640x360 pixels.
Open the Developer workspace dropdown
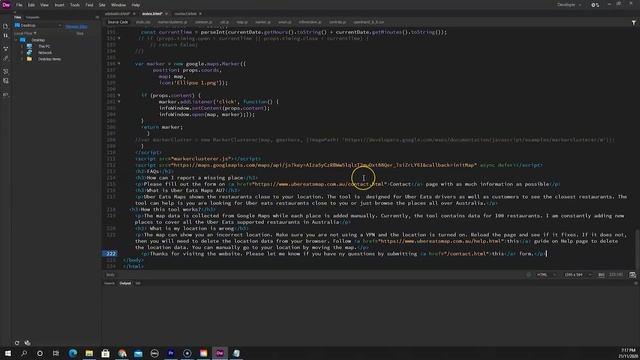click(x=569, y=5)
